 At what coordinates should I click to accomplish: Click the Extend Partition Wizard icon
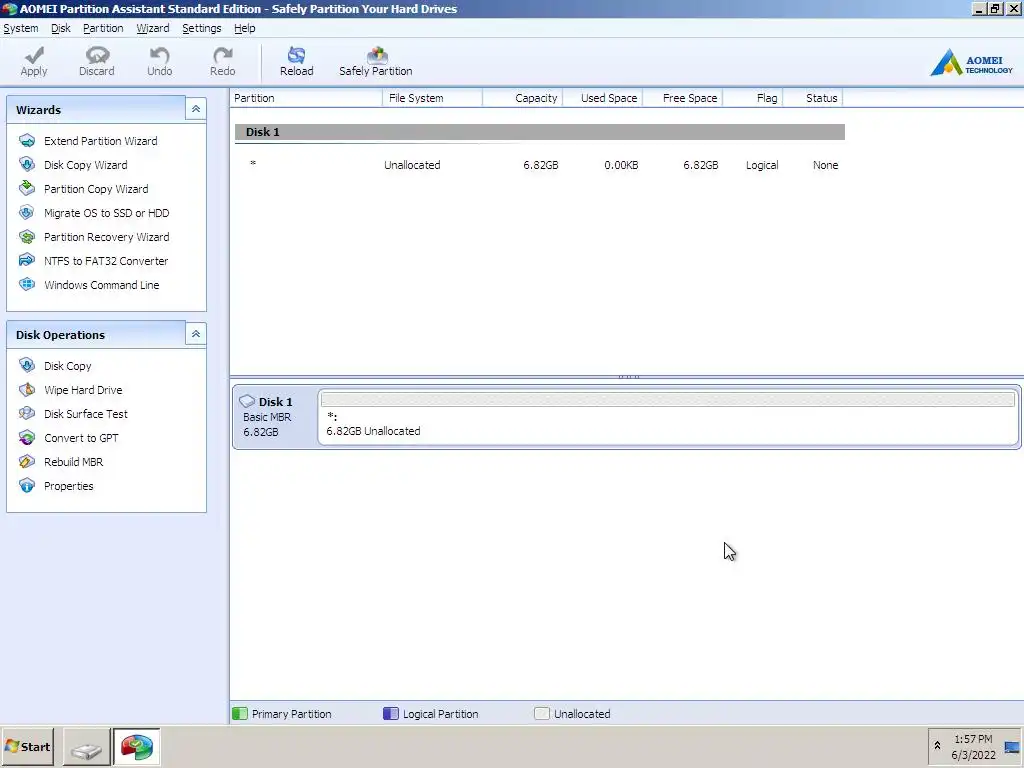pyautogui.click(x=27, y=141)
